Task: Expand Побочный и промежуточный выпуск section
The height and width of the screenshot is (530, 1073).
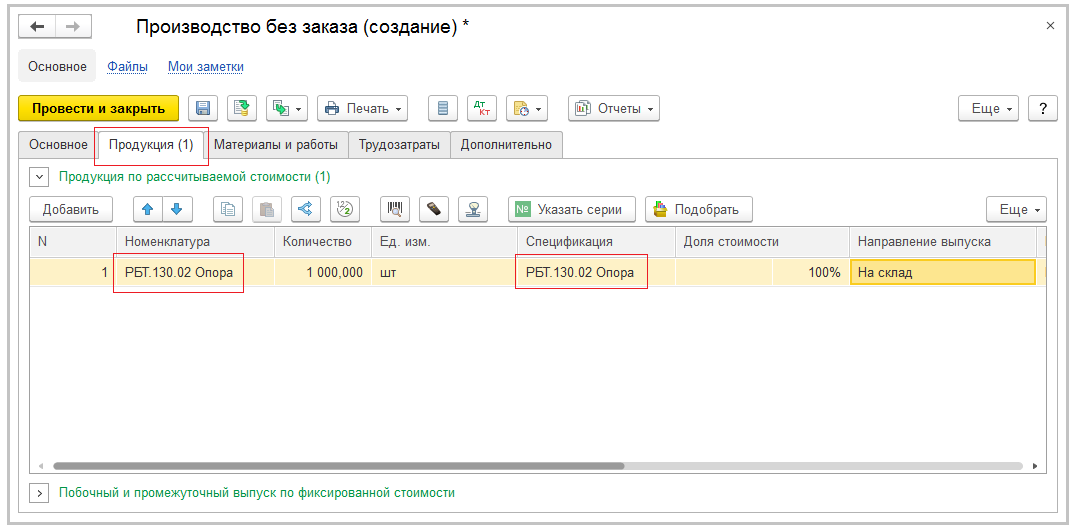Action: click(x=40, y=493)
